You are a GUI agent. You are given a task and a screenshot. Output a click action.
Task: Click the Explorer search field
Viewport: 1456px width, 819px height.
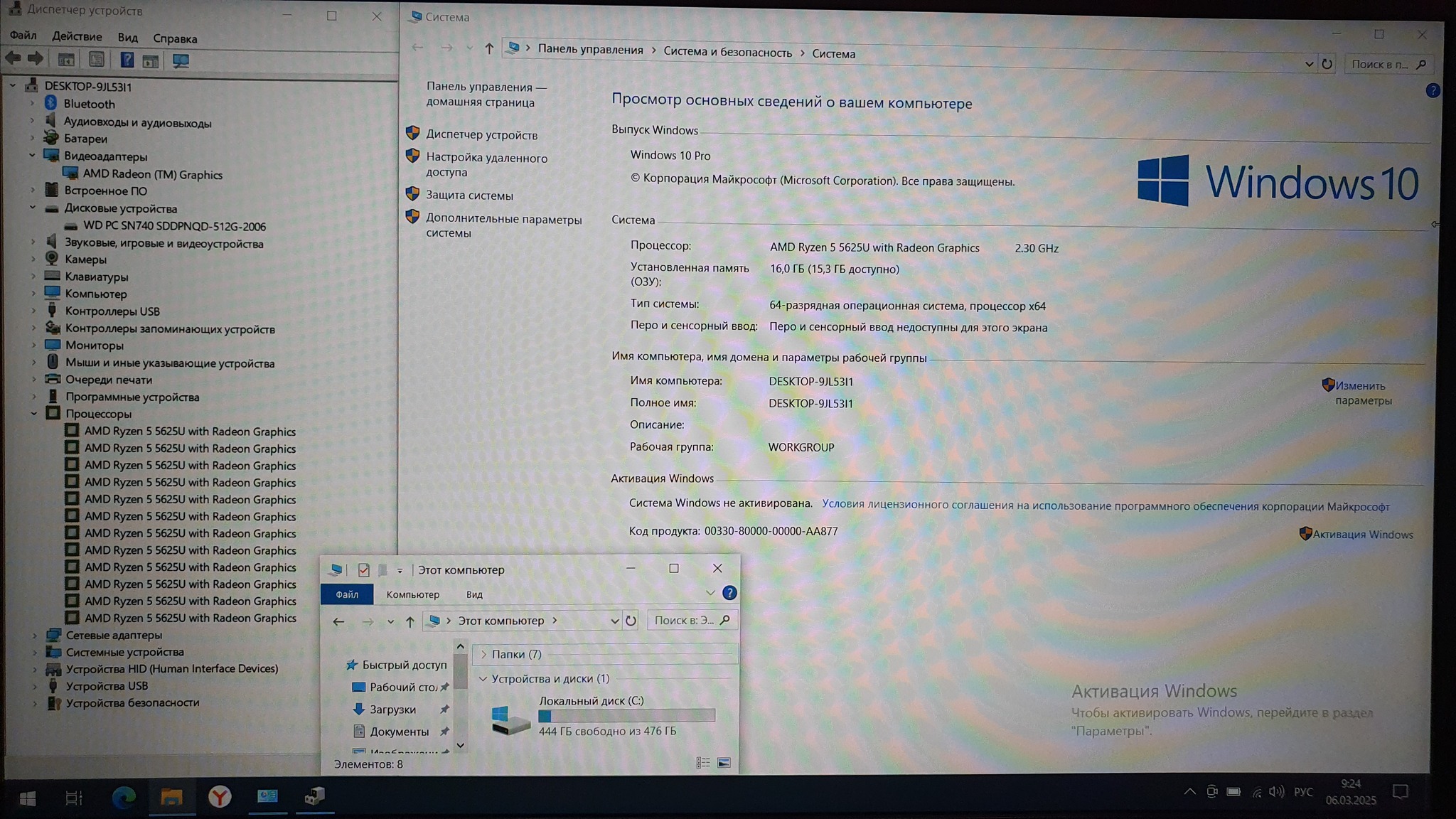point(684,621)
